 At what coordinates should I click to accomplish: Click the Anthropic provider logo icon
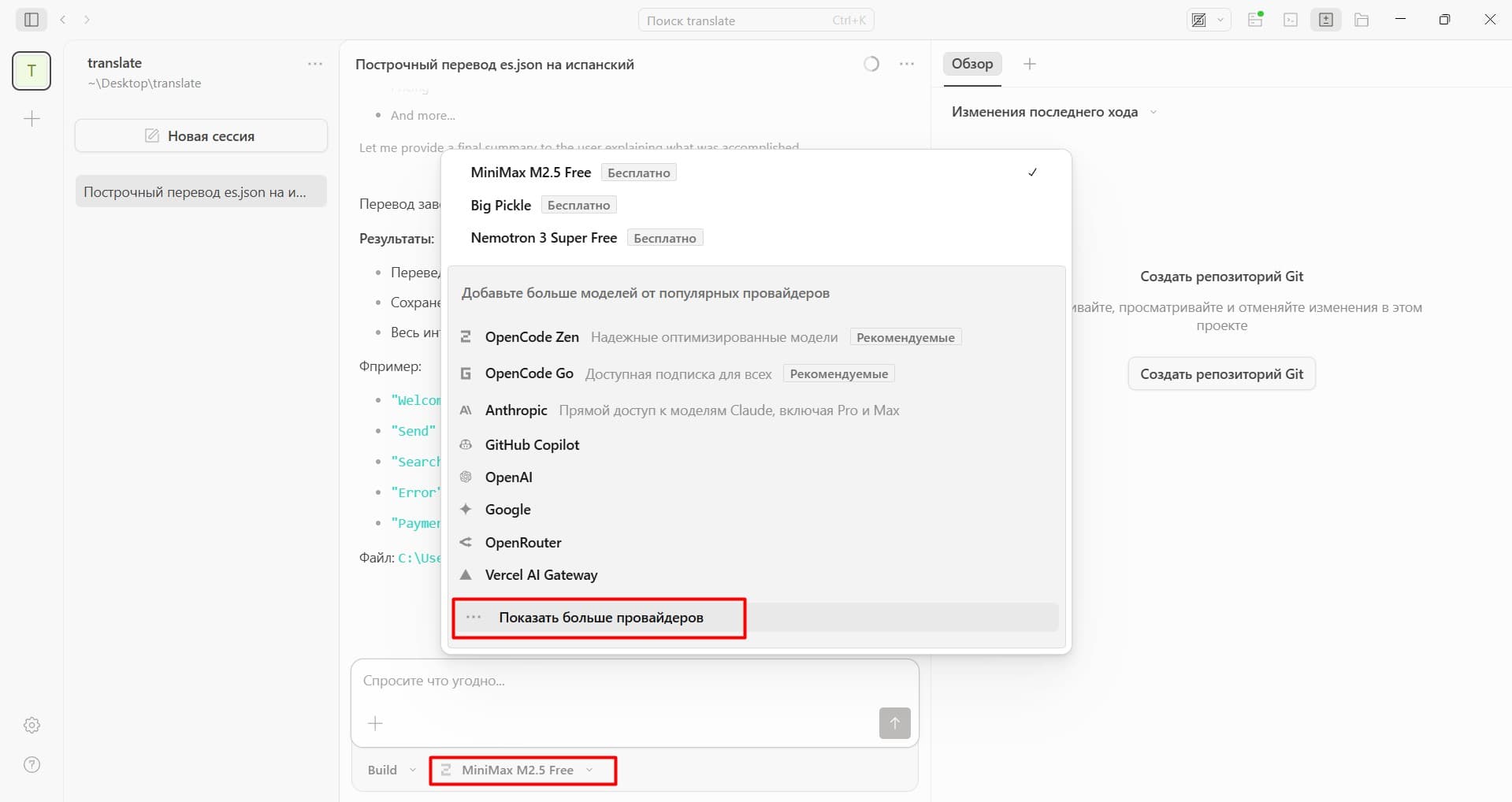(466, 410)
